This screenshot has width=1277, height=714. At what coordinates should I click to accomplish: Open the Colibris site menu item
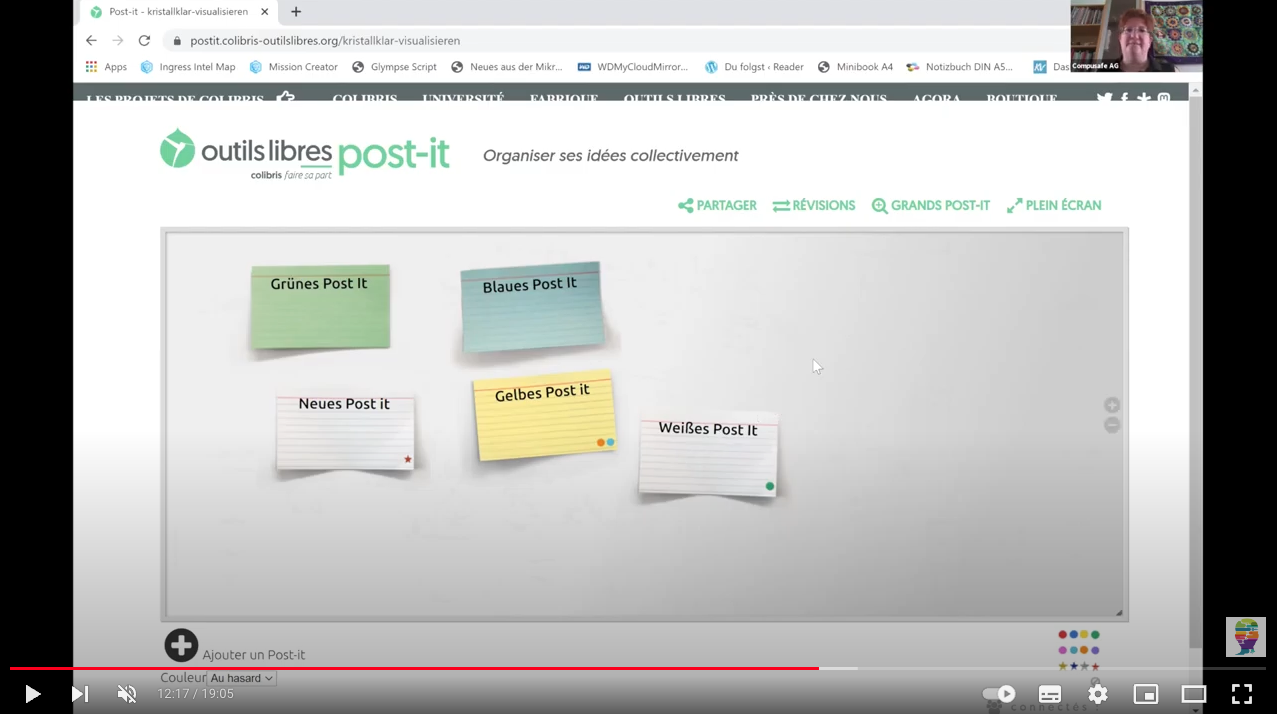coord(365,99)
